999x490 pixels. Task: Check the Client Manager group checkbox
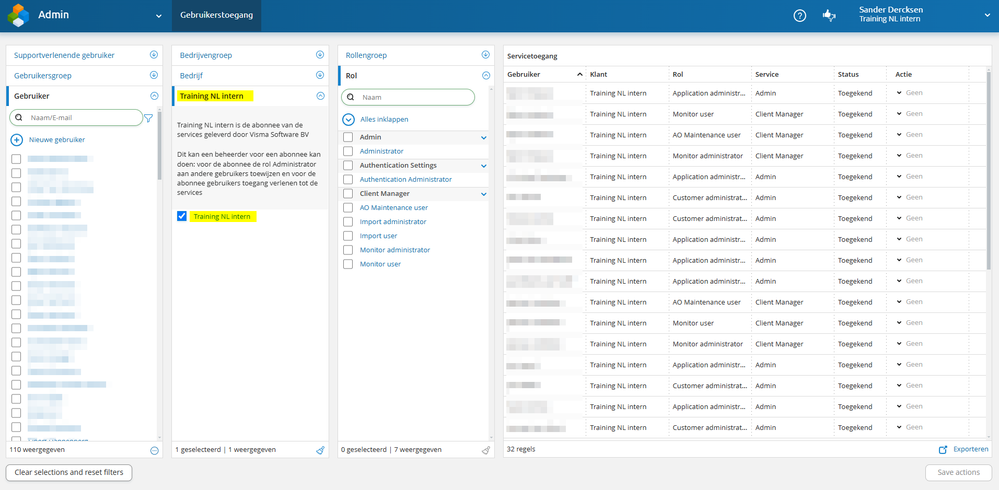348,194
